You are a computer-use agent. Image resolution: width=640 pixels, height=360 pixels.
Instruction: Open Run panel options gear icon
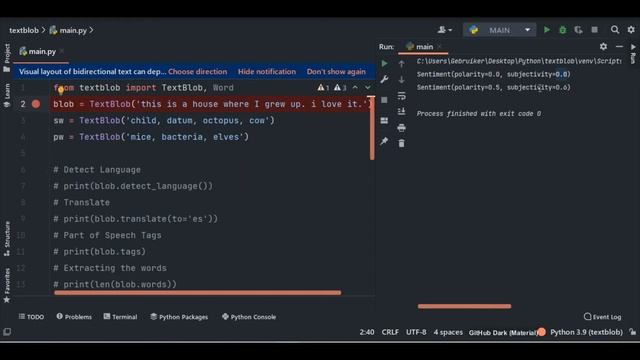click(x=603, y=47)
